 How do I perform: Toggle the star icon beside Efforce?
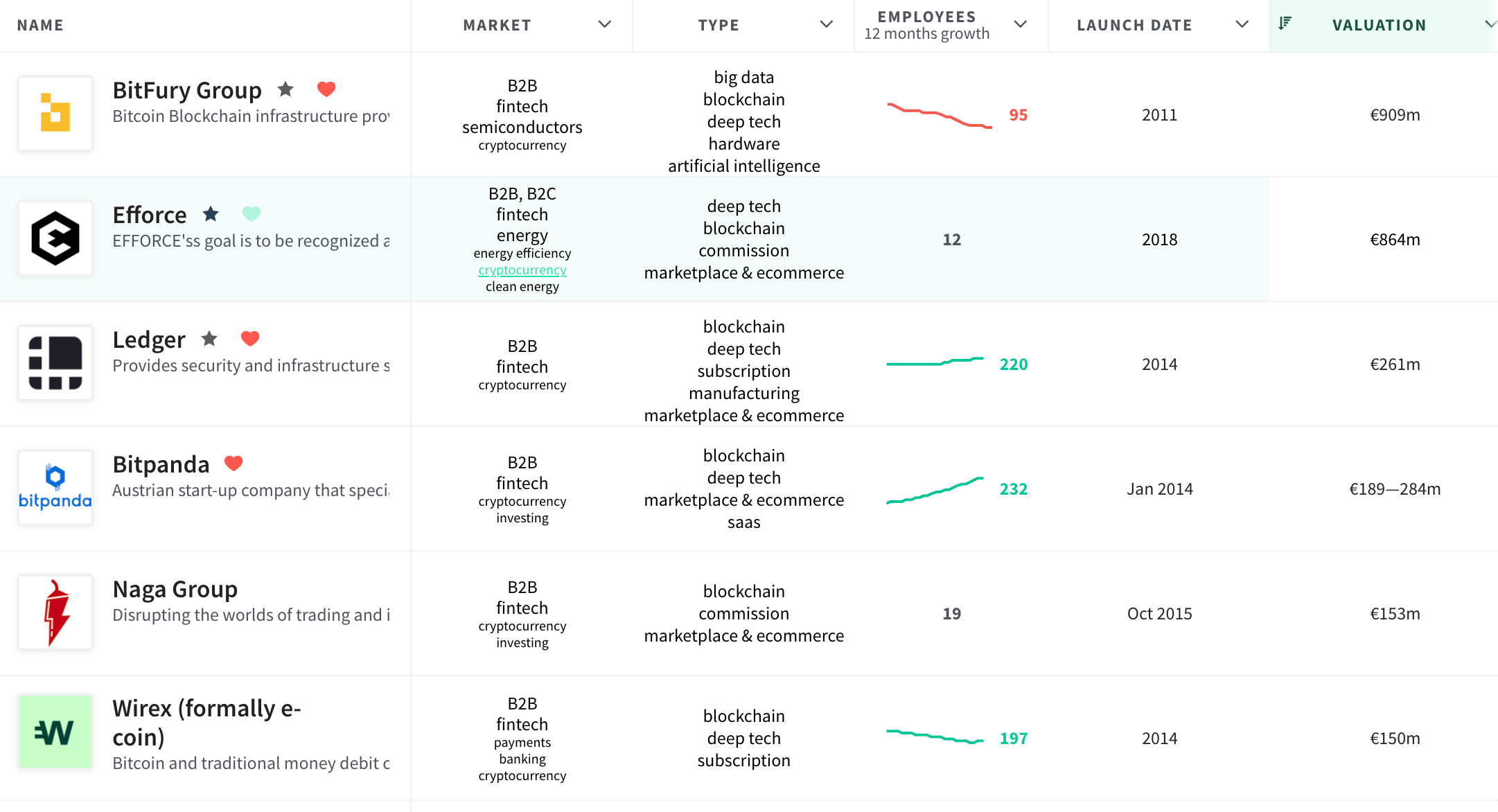(211, 214)
